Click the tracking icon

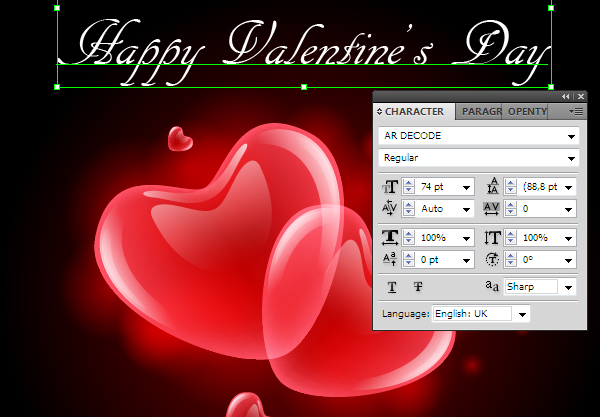pyautogui.click(x=492, y=209)
